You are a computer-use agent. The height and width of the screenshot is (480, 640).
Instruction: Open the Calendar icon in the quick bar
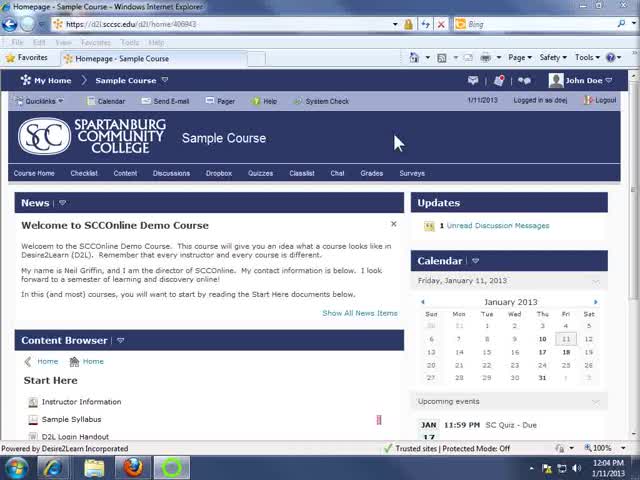pos(91,101)
